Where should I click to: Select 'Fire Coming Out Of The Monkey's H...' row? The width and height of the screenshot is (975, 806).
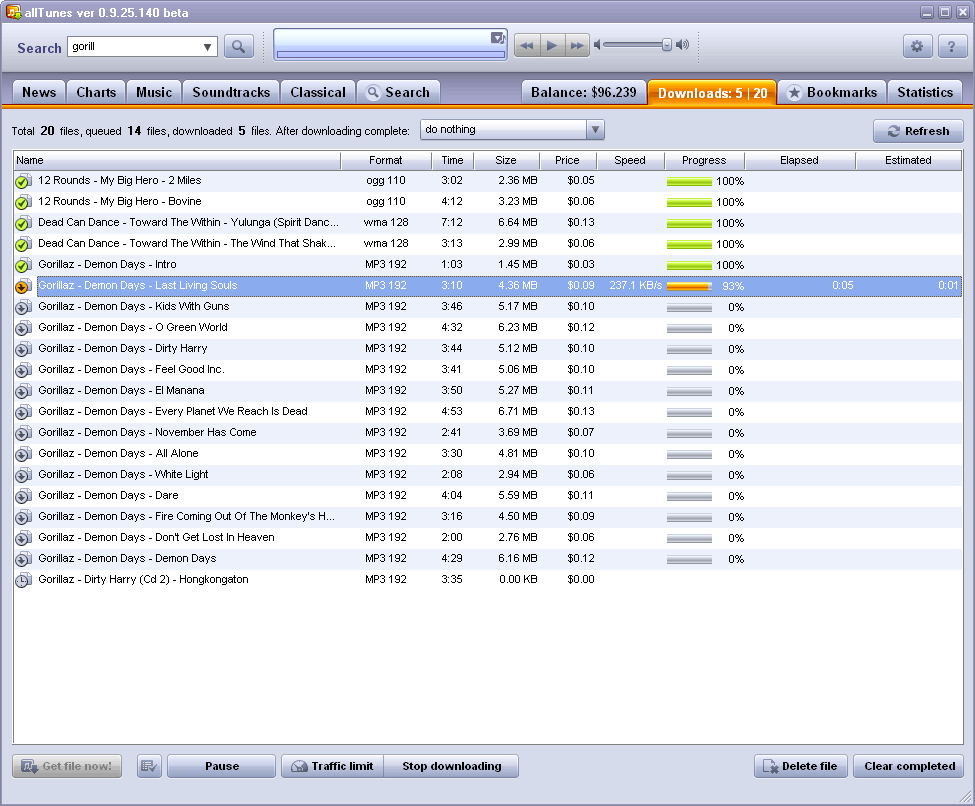click(488, 516)
